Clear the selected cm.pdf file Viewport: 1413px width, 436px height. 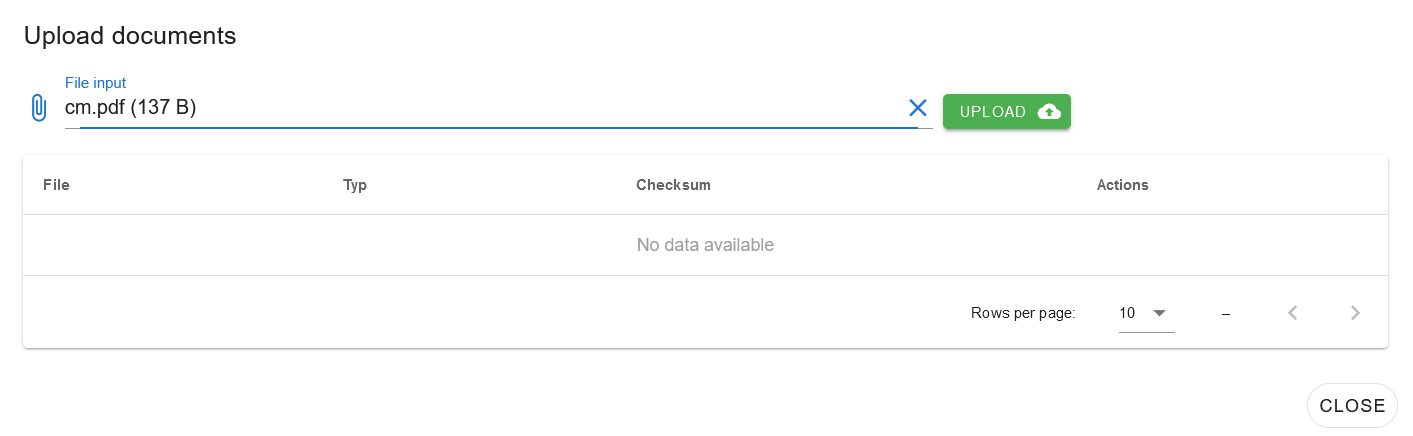point(917,108)
